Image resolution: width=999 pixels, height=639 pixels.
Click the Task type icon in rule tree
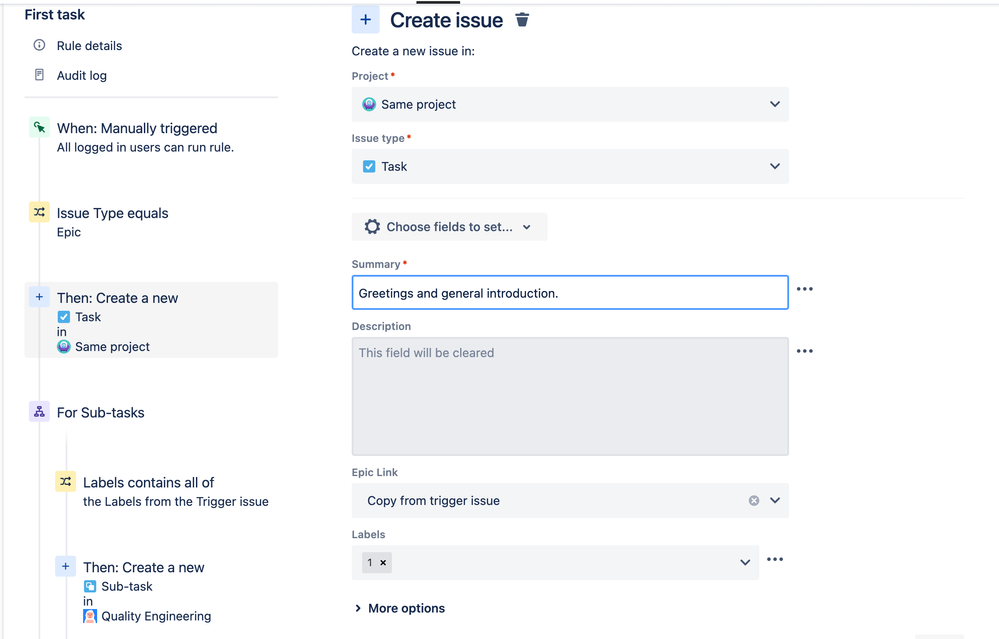point(64,317)
